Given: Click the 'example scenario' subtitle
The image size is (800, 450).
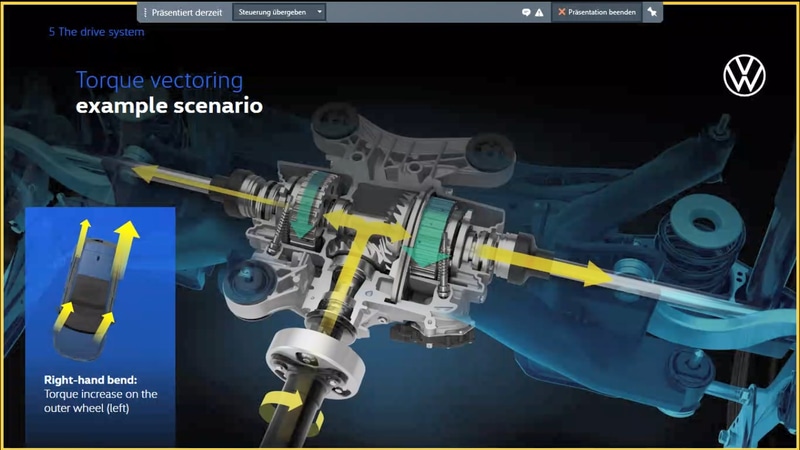Looking at the screenshot, I should click(169, 106).
